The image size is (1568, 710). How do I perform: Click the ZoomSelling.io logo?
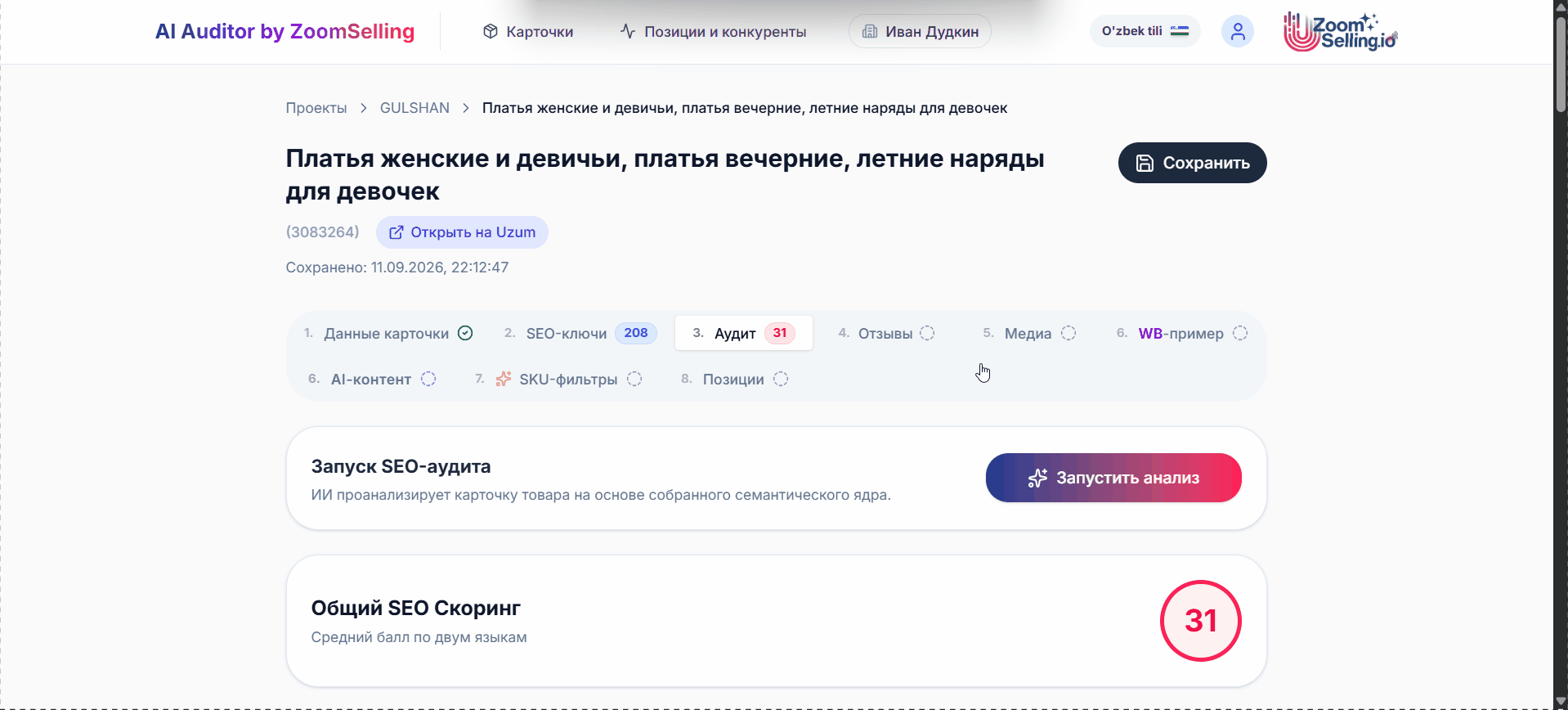click(1341, 32)
